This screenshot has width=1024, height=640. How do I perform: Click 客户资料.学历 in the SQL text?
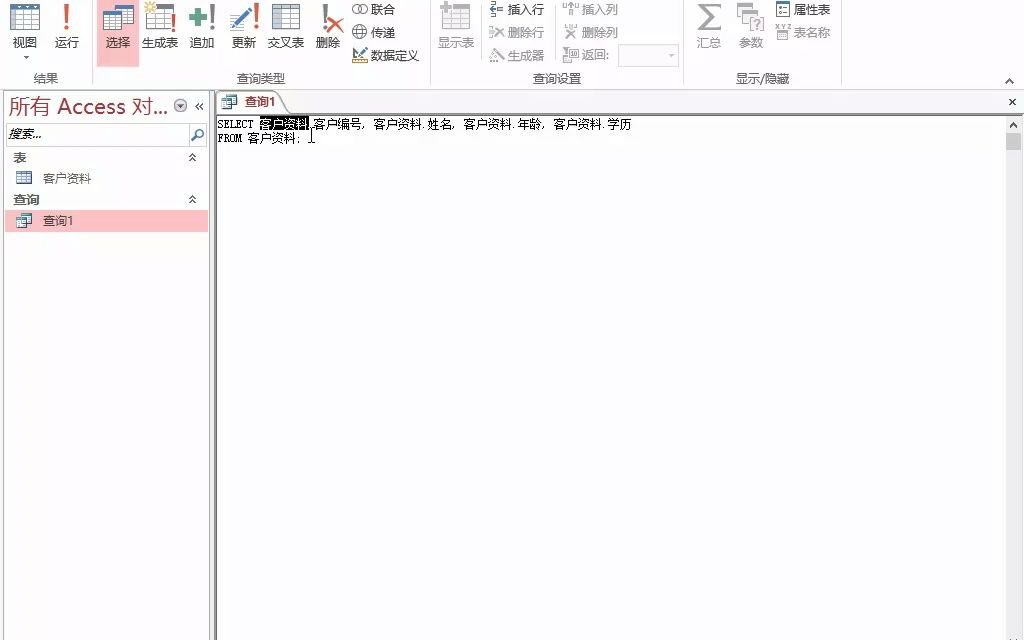coord(592,124)
